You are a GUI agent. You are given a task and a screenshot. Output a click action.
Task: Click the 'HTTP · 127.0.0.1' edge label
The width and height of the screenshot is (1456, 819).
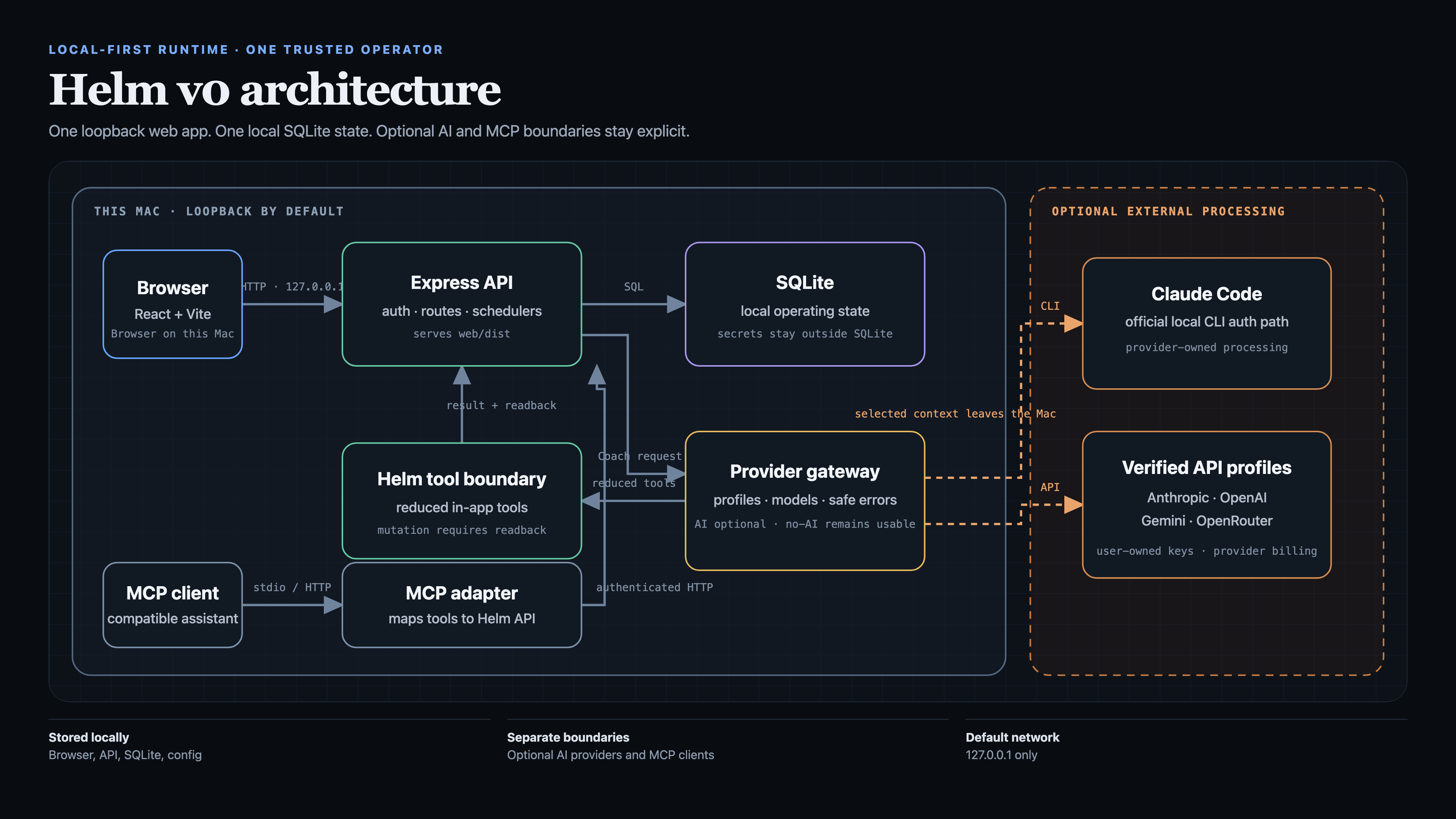(292, 287)
